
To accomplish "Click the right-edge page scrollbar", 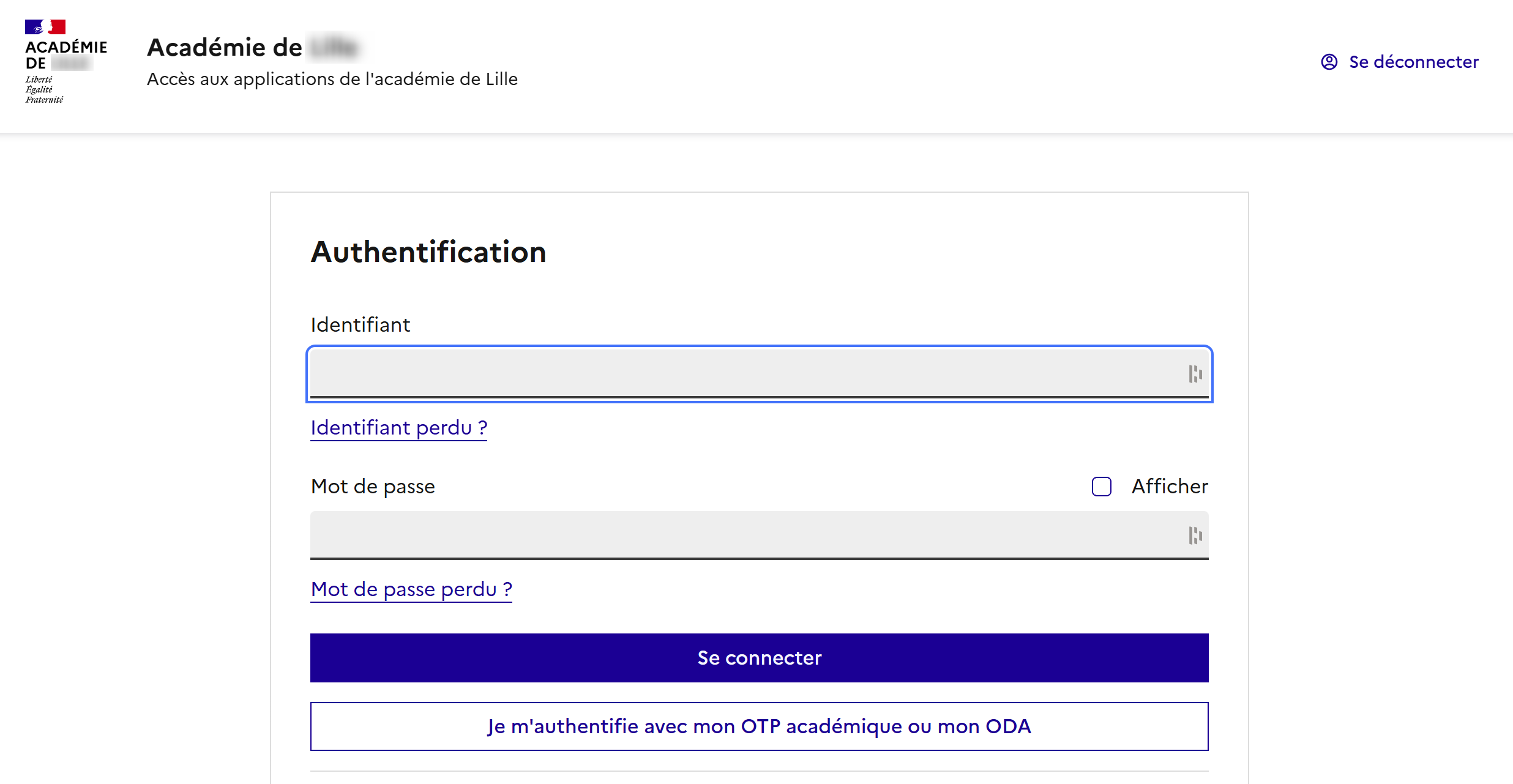I will [x=1509, y=392].
